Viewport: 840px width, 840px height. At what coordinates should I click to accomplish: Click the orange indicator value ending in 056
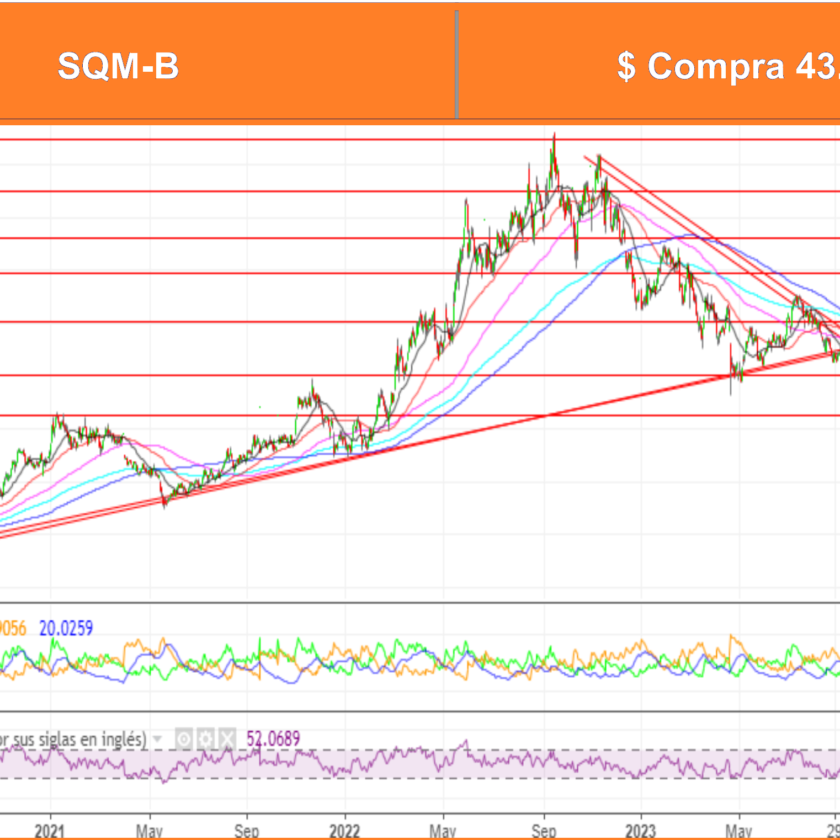click(14, 629)
